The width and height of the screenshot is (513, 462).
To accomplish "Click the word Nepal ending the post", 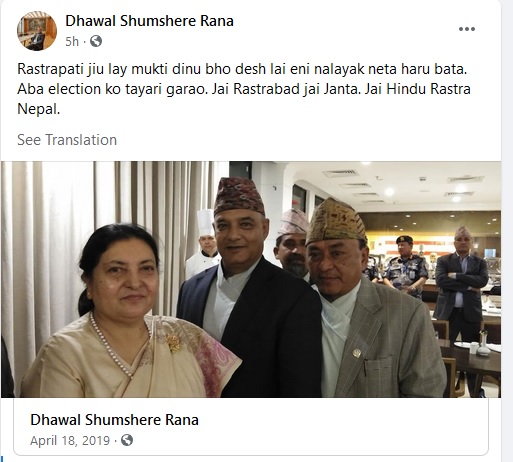I will tap(38, 109).
